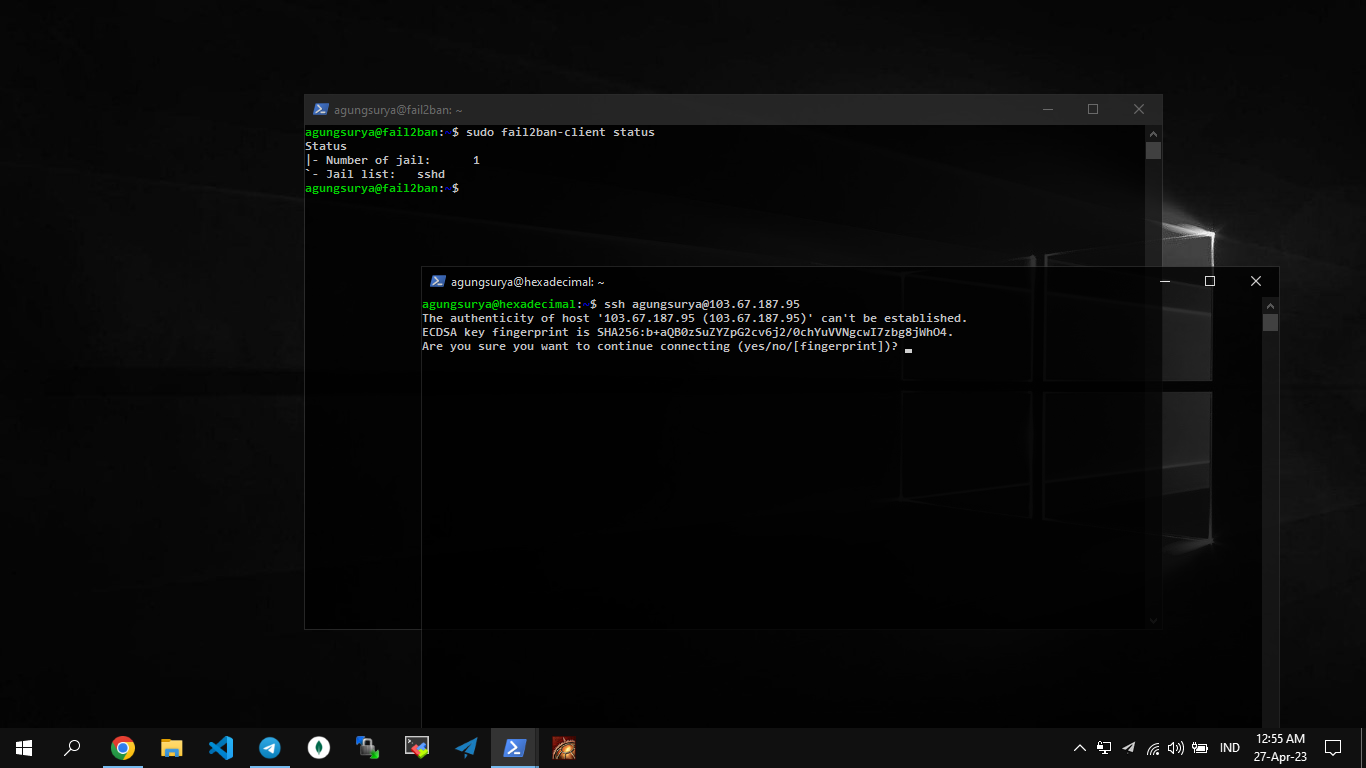The width and height of the screenshot is (1366, 768).
Task: Maximize the hexadecimal terminal window
Action: 1210,282
